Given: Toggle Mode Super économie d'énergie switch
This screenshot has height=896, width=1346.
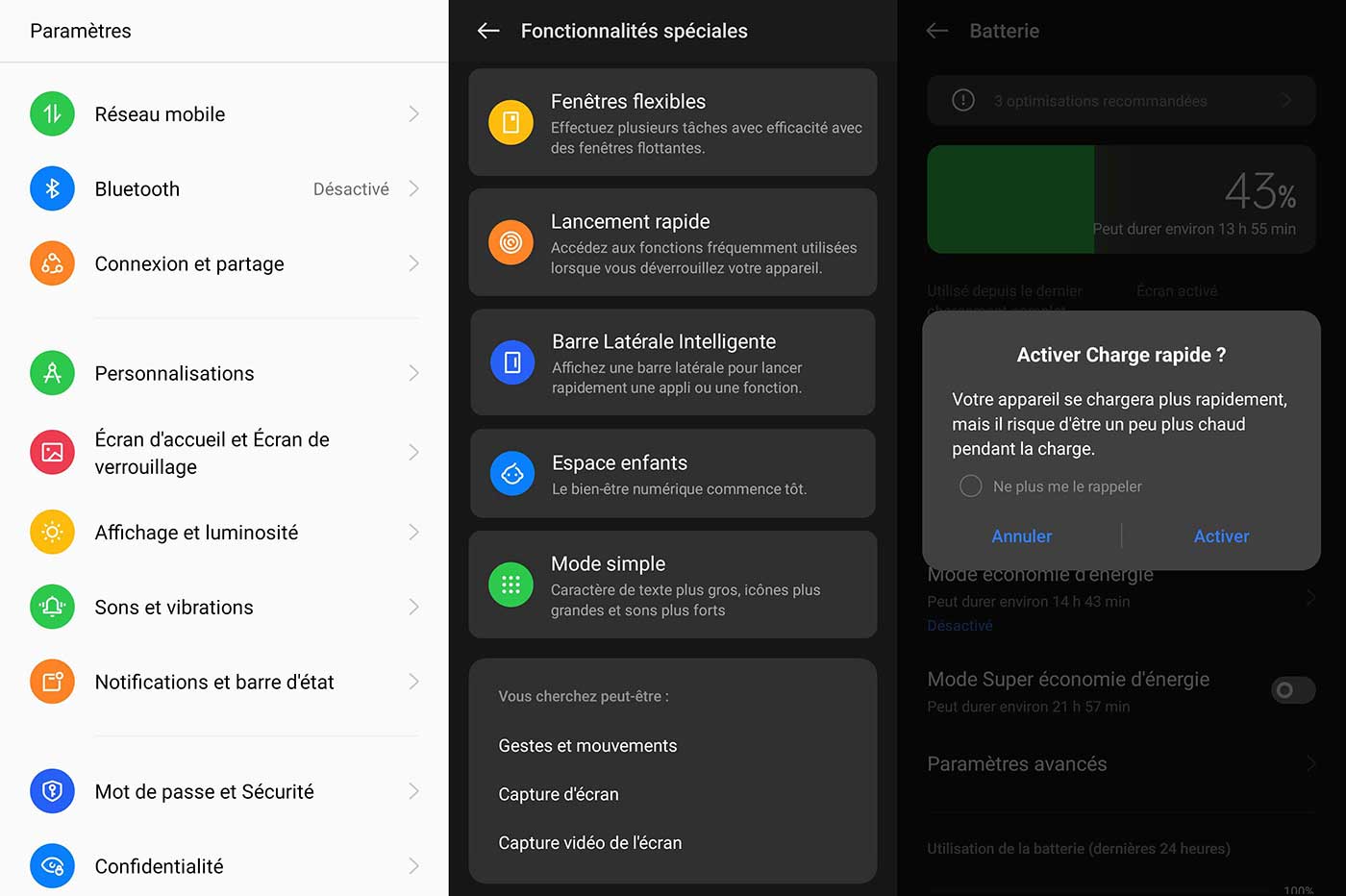Looking at the screenshot, I should (1293, 690).
